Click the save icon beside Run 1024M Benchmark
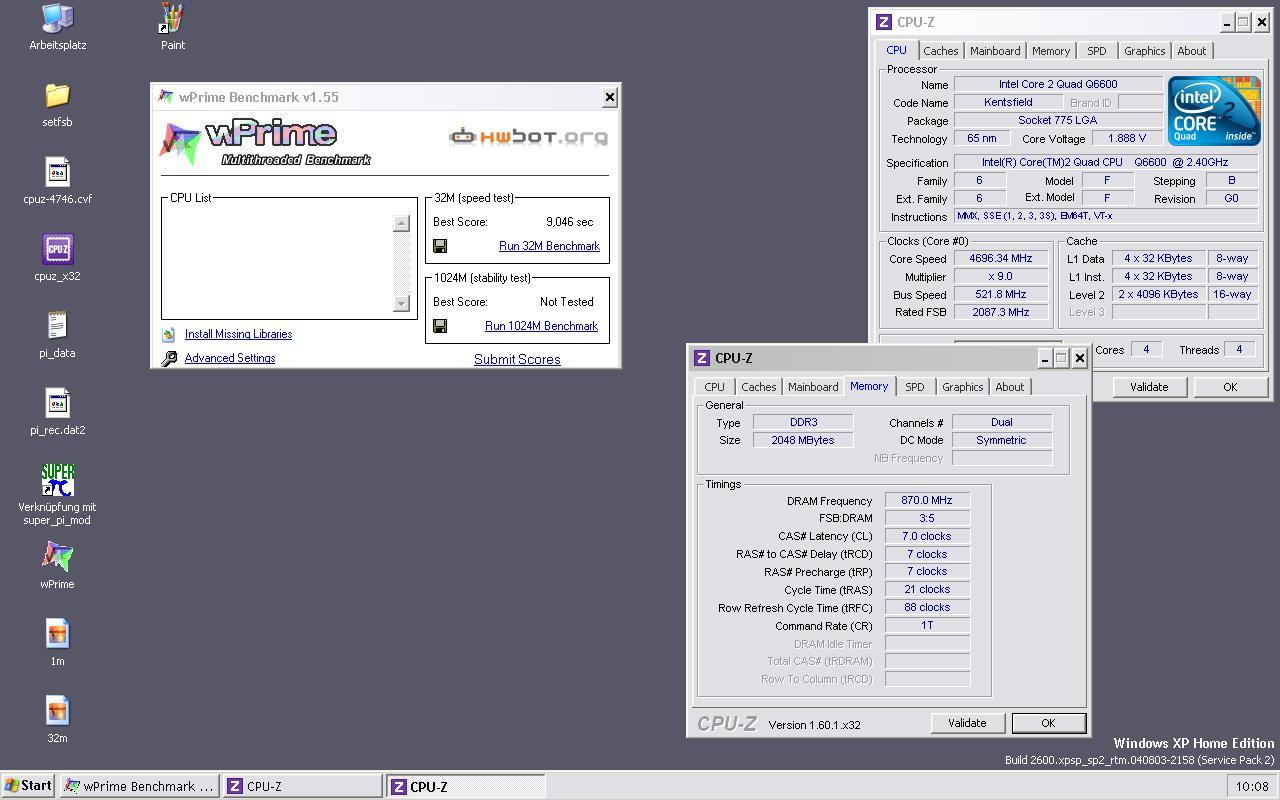The image size is (1280, 800). (x=440, y=326)
